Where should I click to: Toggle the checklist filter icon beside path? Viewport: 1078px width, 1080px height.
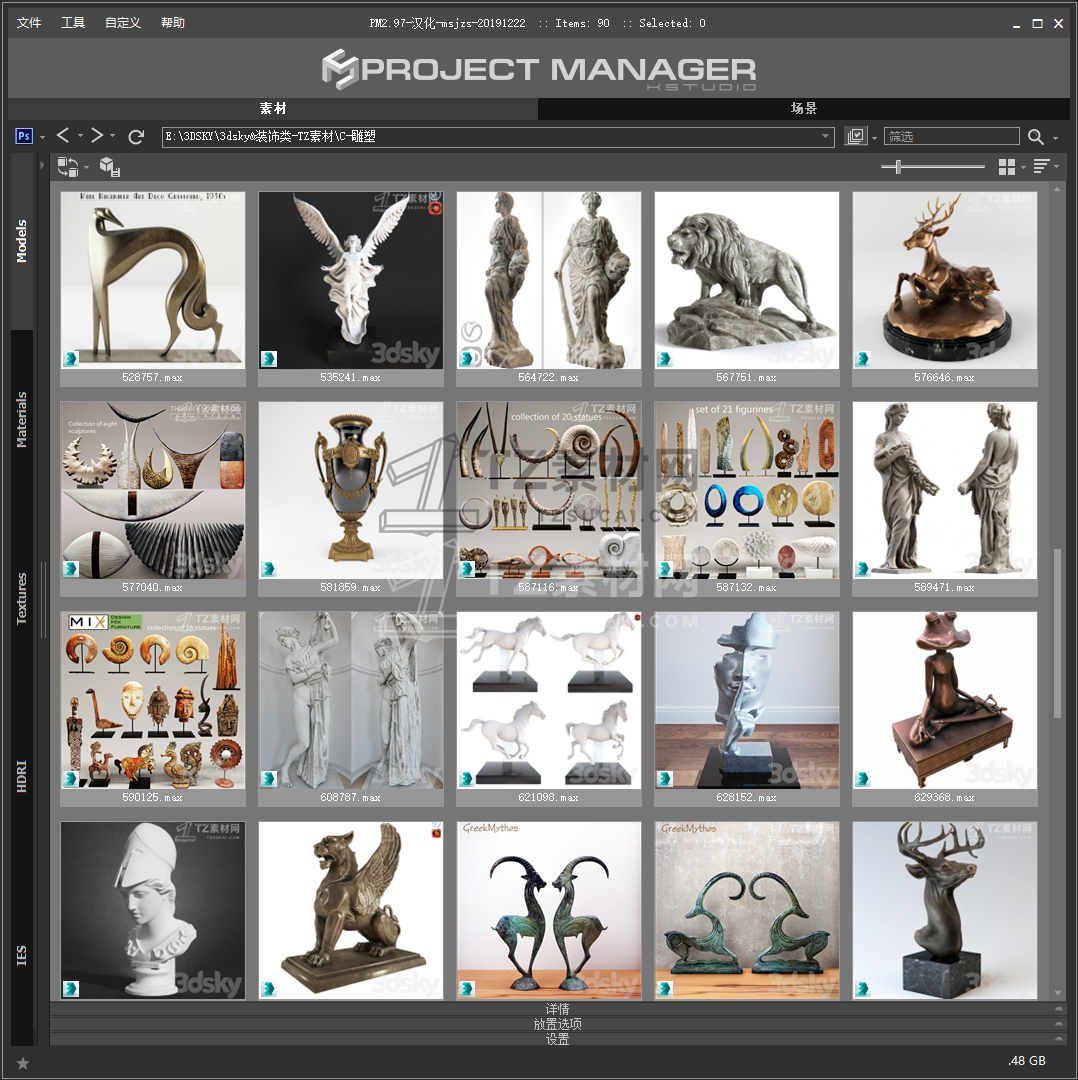pyautogui.click(x=855, y=137)
